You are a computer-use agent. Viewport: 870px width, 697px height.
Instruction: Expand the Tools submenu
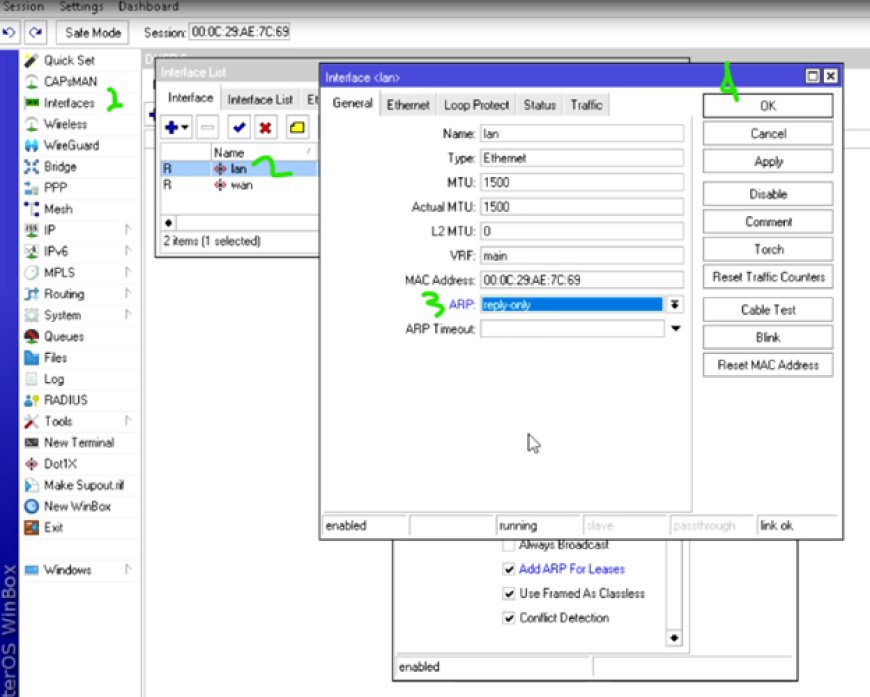128,421
